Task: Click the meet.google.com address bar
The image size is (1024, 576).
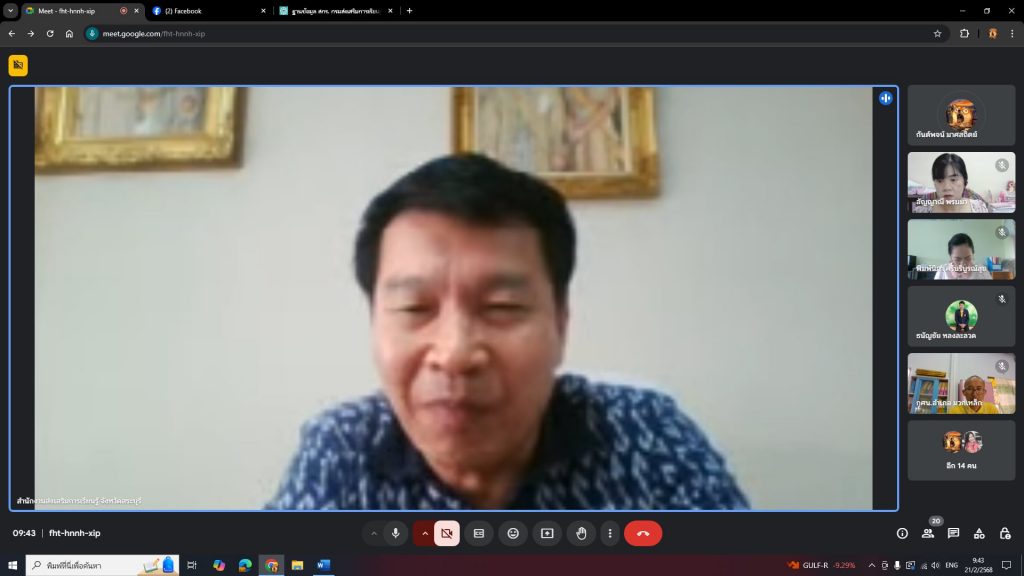Action: click(500, 33)
